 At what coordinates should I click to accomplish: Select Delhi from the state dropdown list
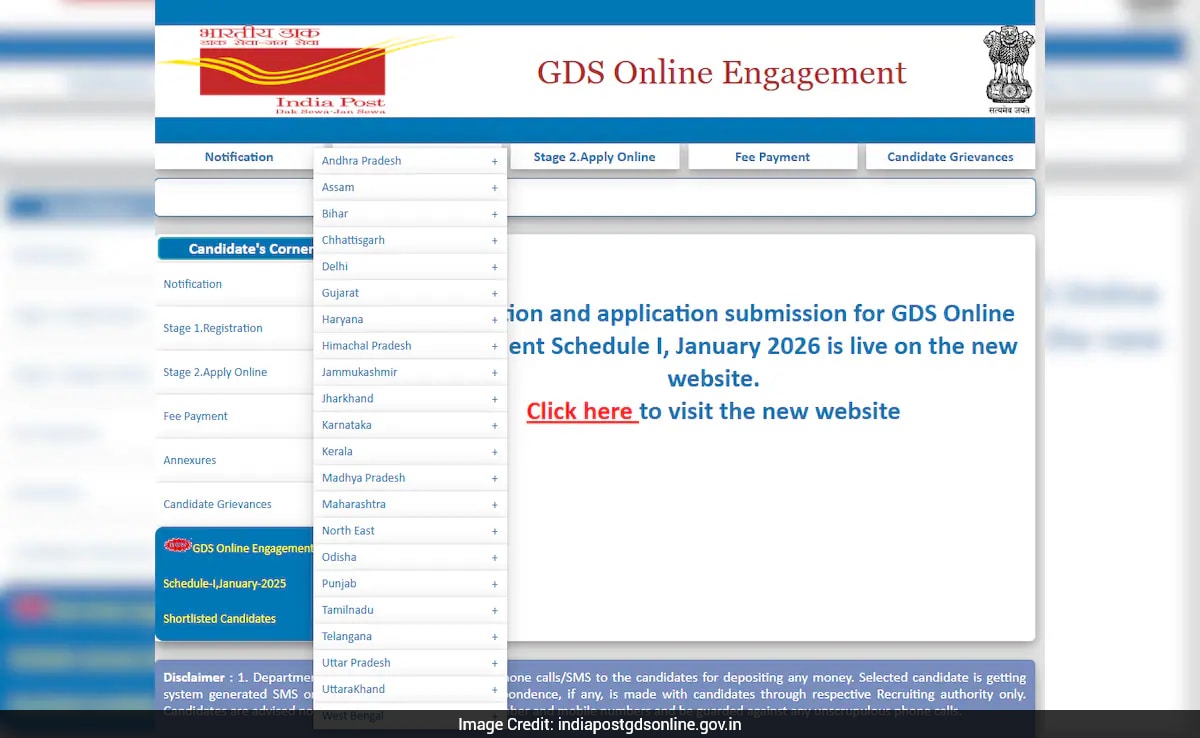tap(410, 266)
